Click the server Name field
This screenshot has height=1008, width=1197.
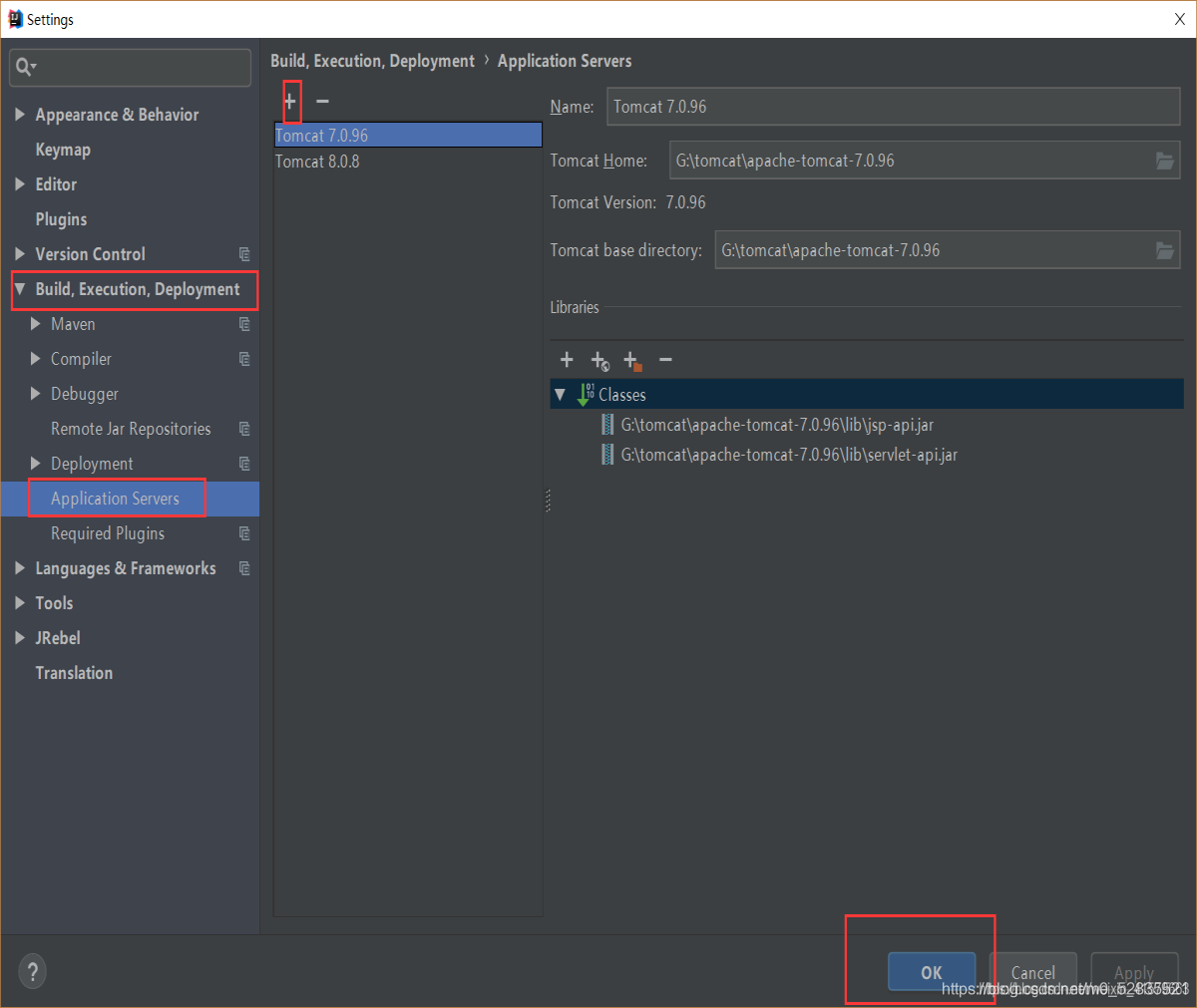click(x=893, y=107)
